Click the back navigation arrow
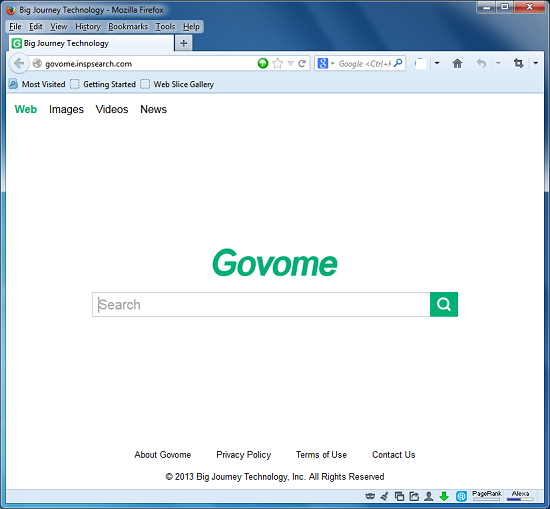 (19, 63)
